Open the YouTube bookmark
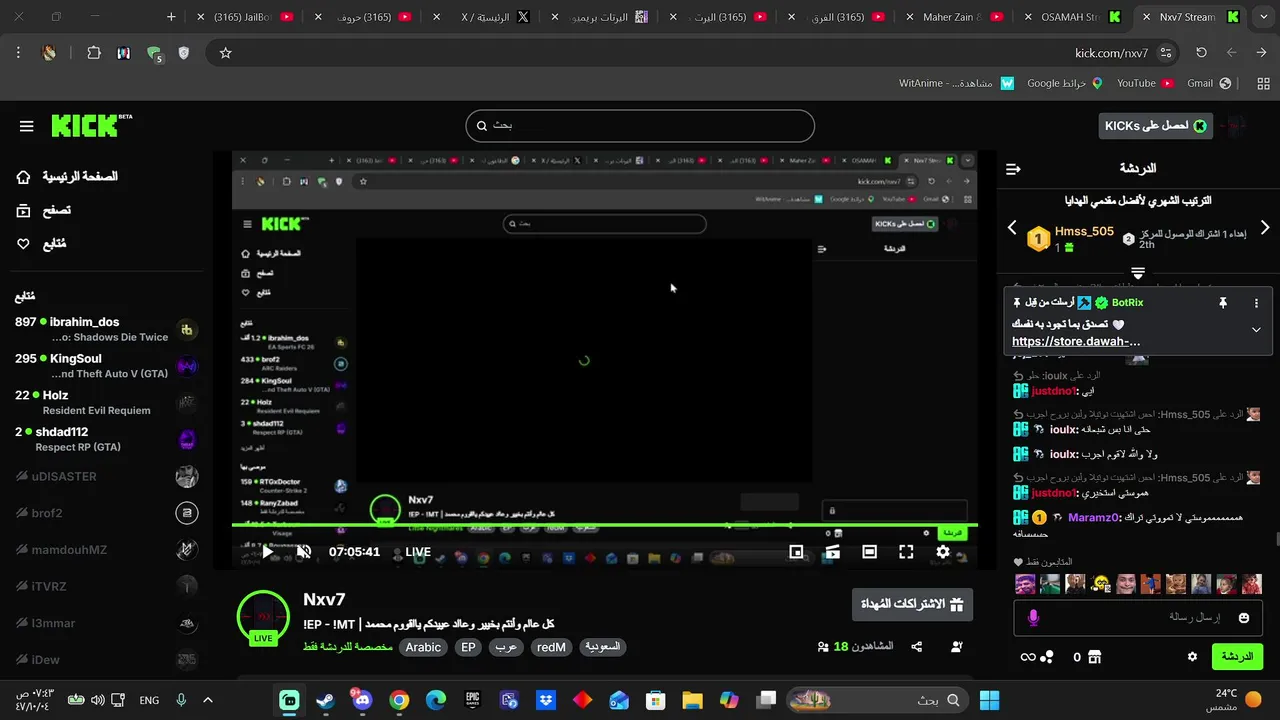Screen dimensions: 1280x720 1144,84
